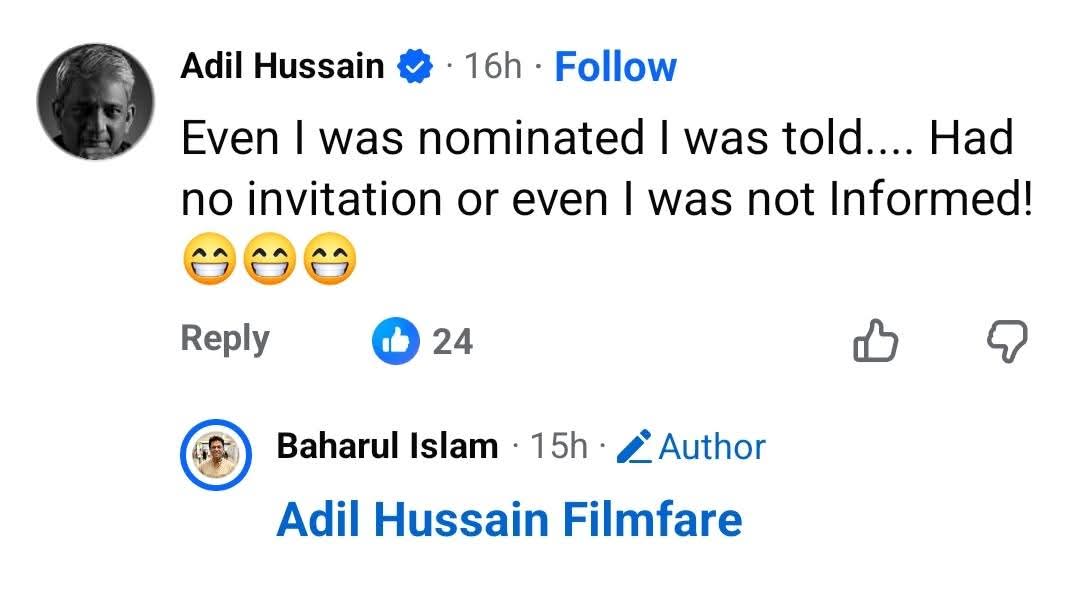Click Follow to follow Adil Hussain
The height and width of the screenshot is (589, 1080).
pyautogui.click(x=615, y=65)
